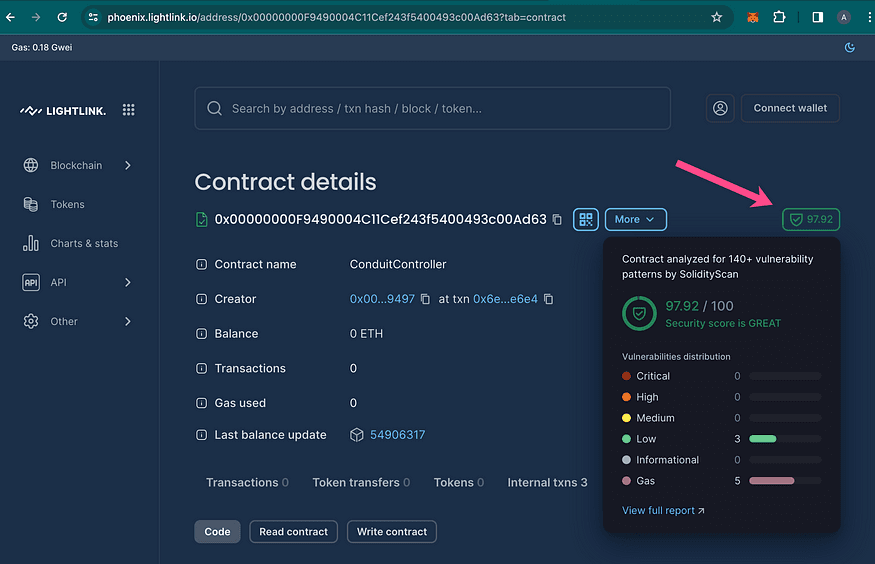Open the More dropdown
This screenshot has height=564, width=875.
tap(636, 219)
